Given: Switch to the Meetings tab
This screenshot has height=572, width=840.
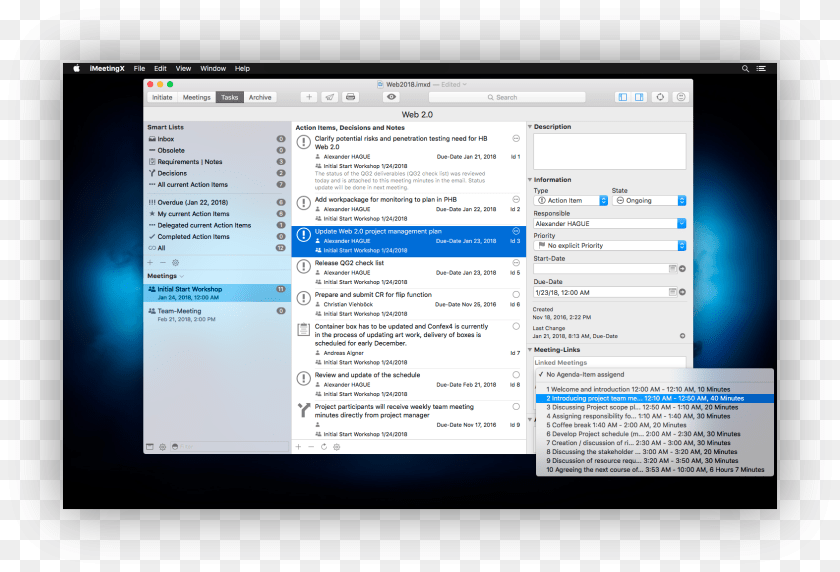Looking at the screenshot, I should coord(197,97).
